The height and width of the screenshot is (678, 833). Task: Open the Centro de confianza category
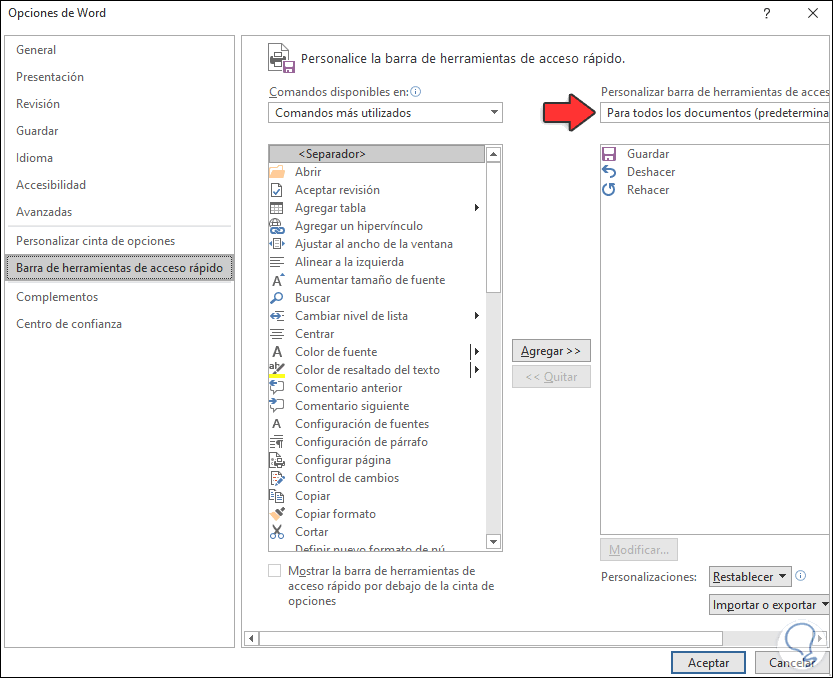coord(69,324)
